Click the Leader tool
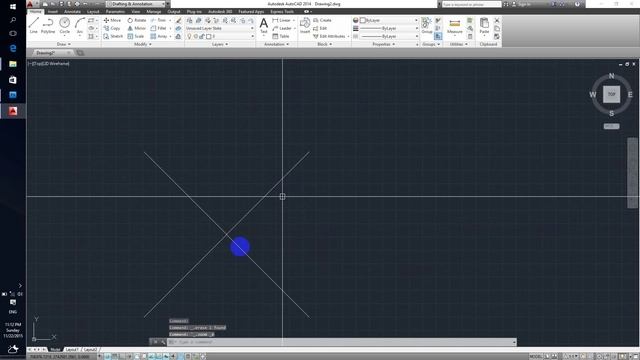The image size is (640, 360). 282,28
